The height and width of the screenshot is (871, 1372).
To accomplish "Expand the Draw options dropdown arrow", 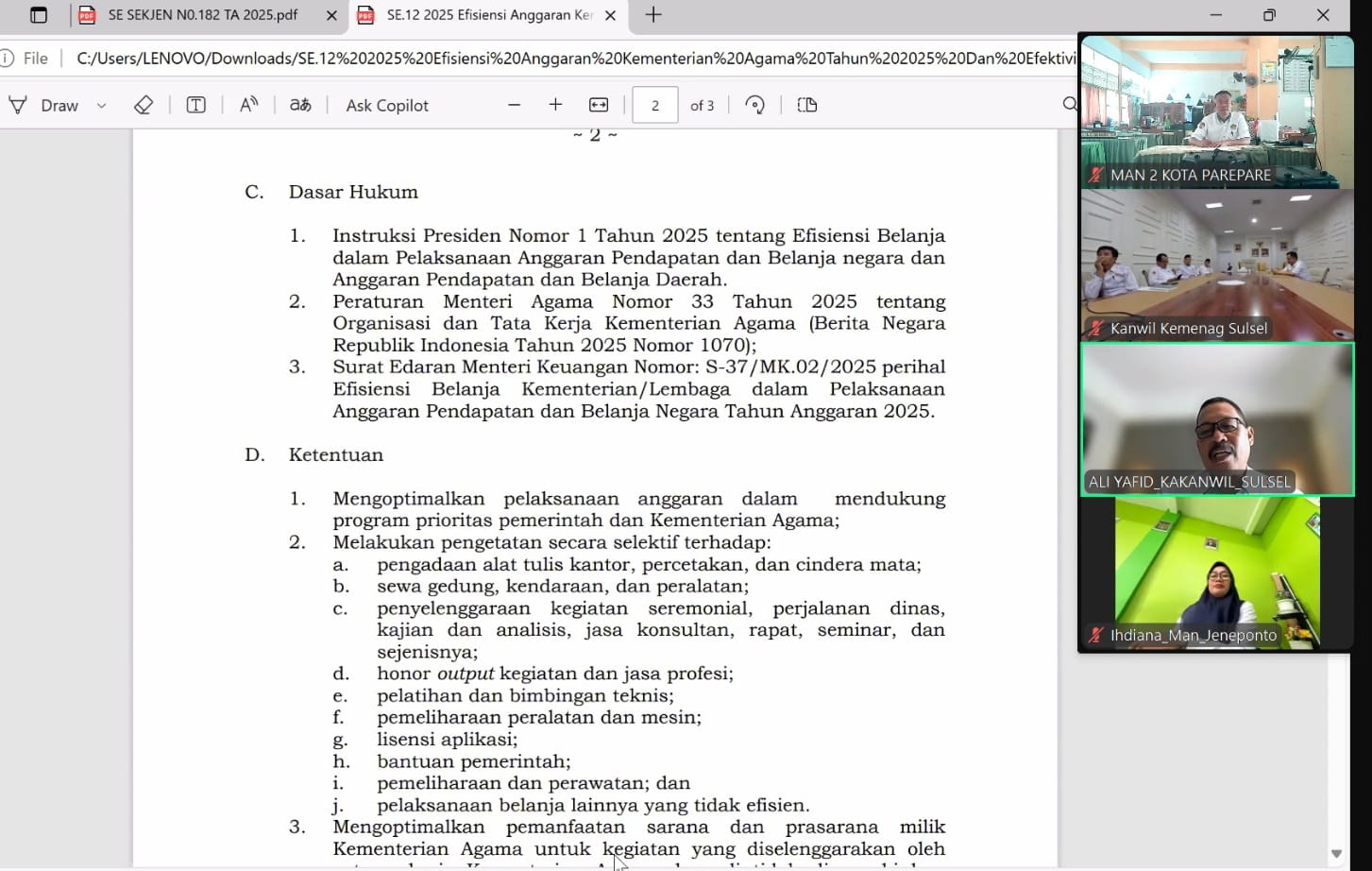I will [101, 106].
